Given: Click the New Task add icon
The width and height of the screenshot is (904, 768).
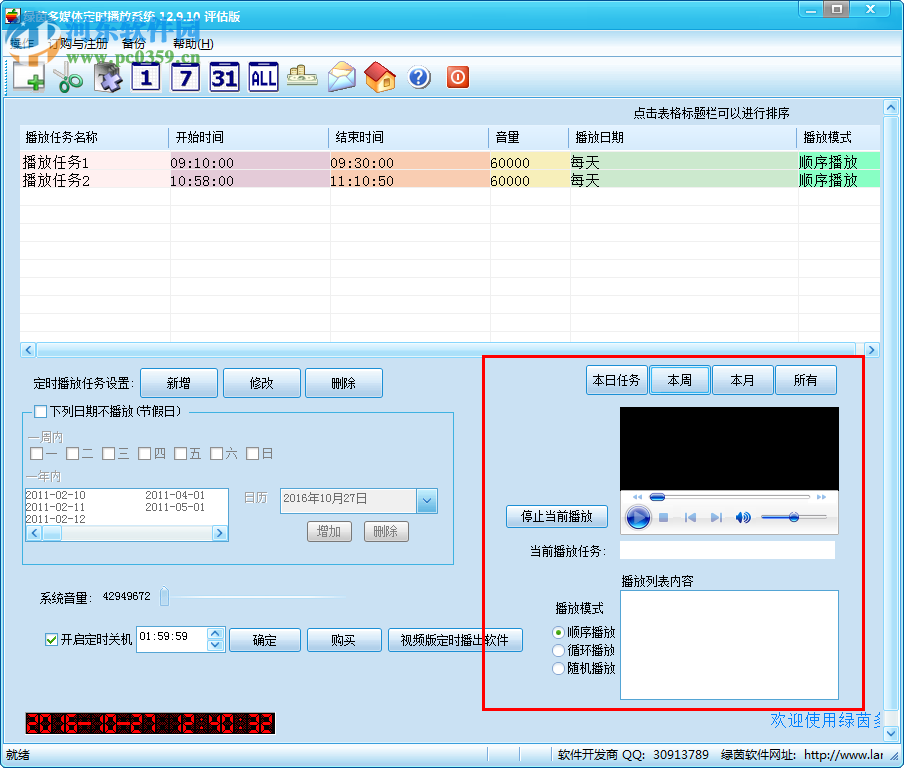Looking at the screenshot, I should coord(27,76).
